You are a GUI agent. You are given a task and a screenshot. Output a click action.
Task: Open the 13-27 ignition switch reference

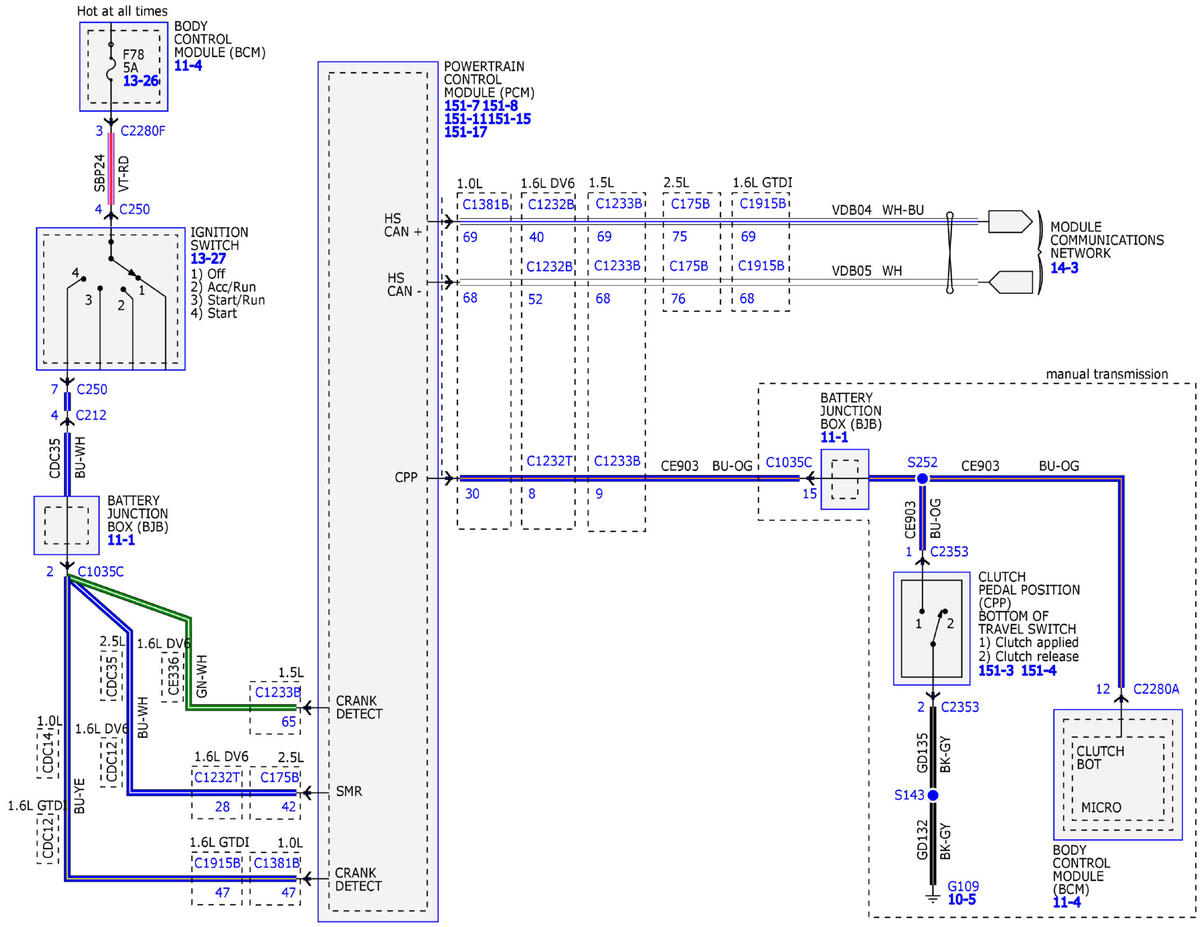point(208,257)
